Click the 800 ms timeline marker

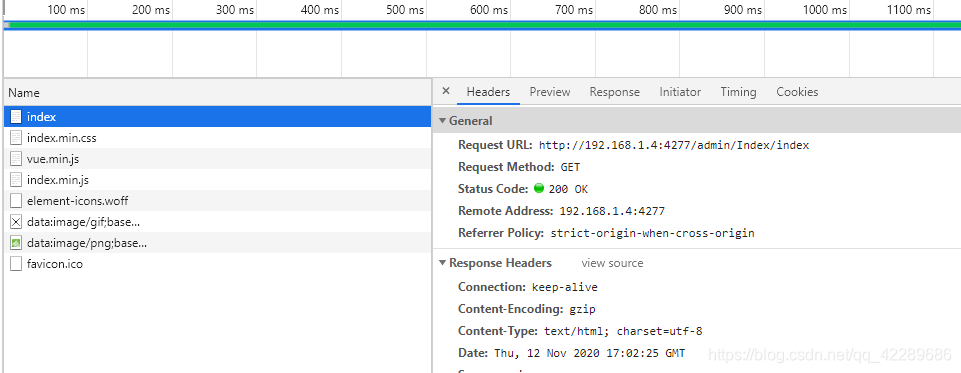[659, 10]
